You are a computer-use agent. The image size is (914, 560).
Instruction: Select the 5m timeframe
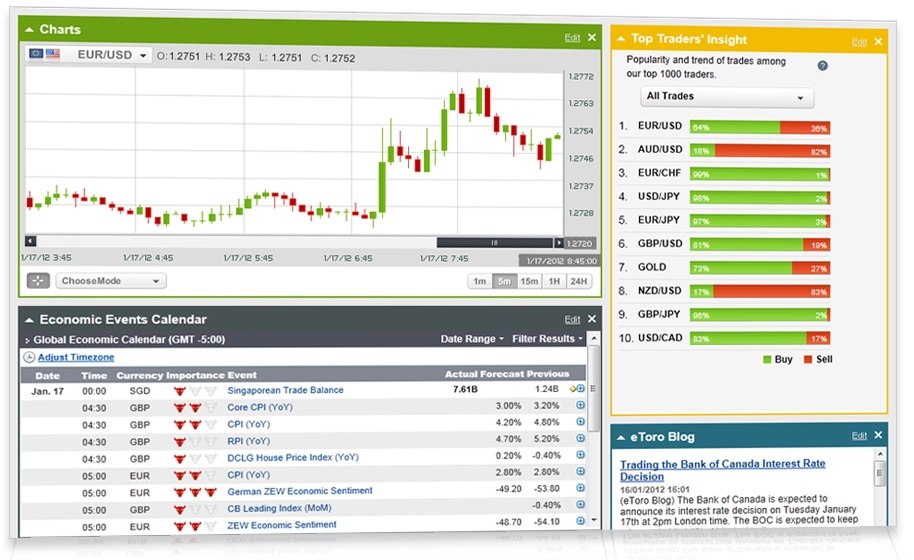504,281
